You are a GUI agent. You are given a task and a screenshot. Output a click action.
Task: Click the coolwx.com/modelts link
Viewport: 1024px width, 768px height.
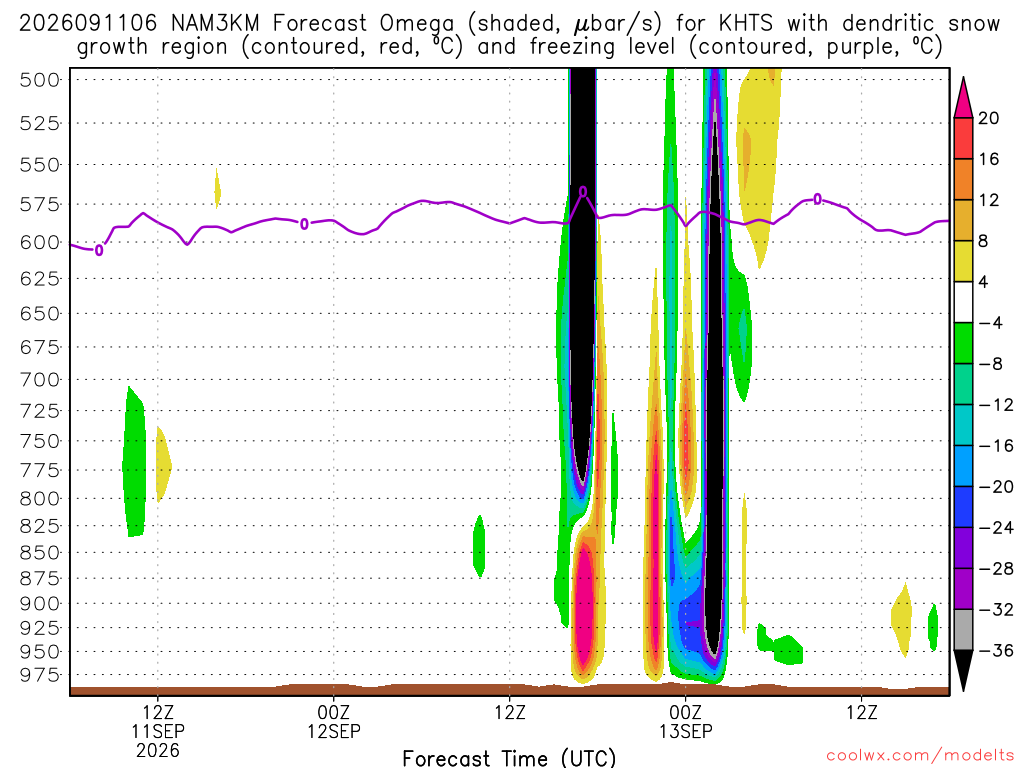[920, 756]
